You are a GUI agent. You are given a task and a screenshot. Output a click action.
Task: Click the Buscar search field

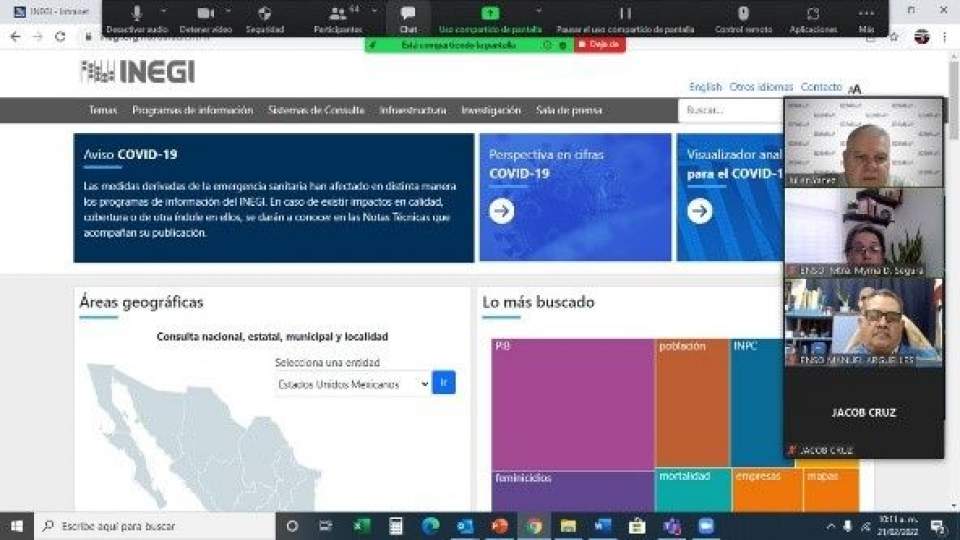coord(730,110)
